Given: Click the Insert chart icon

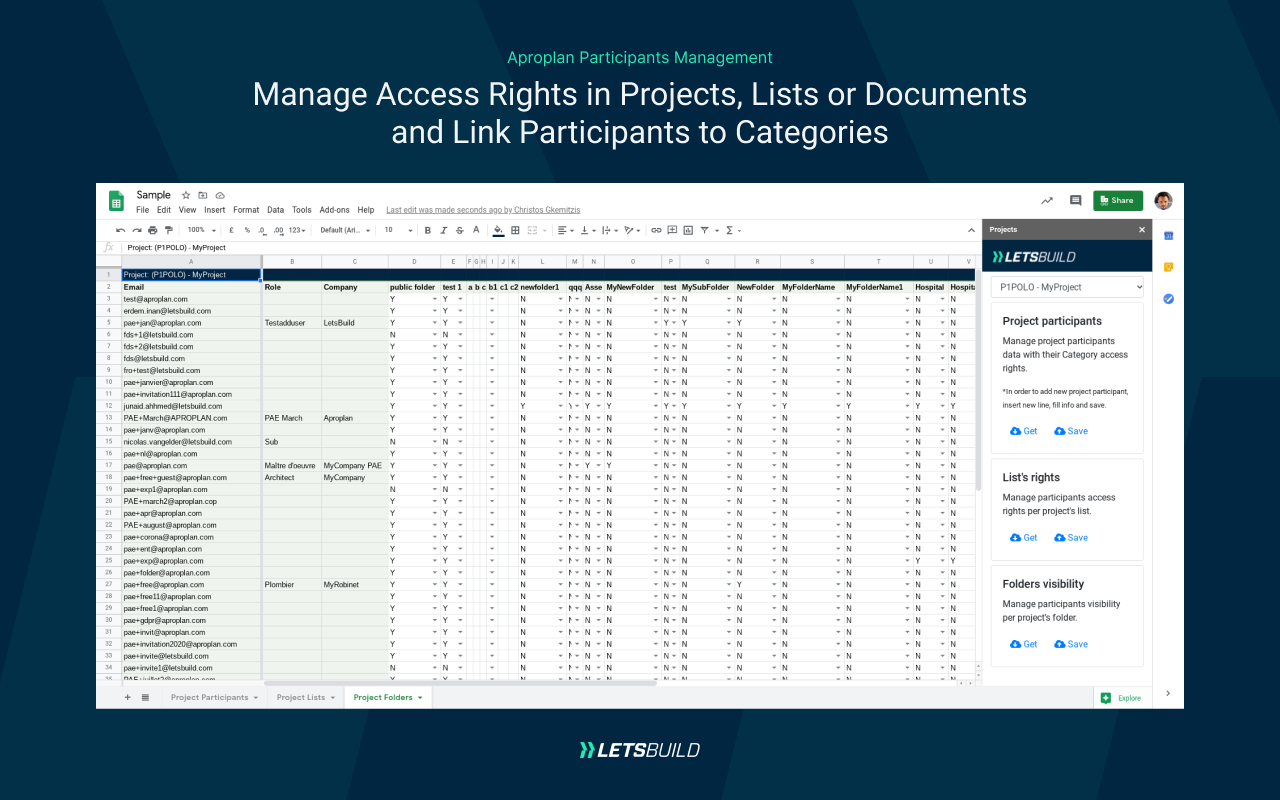Looking at the screenshot, I should [x=688, y=230].
